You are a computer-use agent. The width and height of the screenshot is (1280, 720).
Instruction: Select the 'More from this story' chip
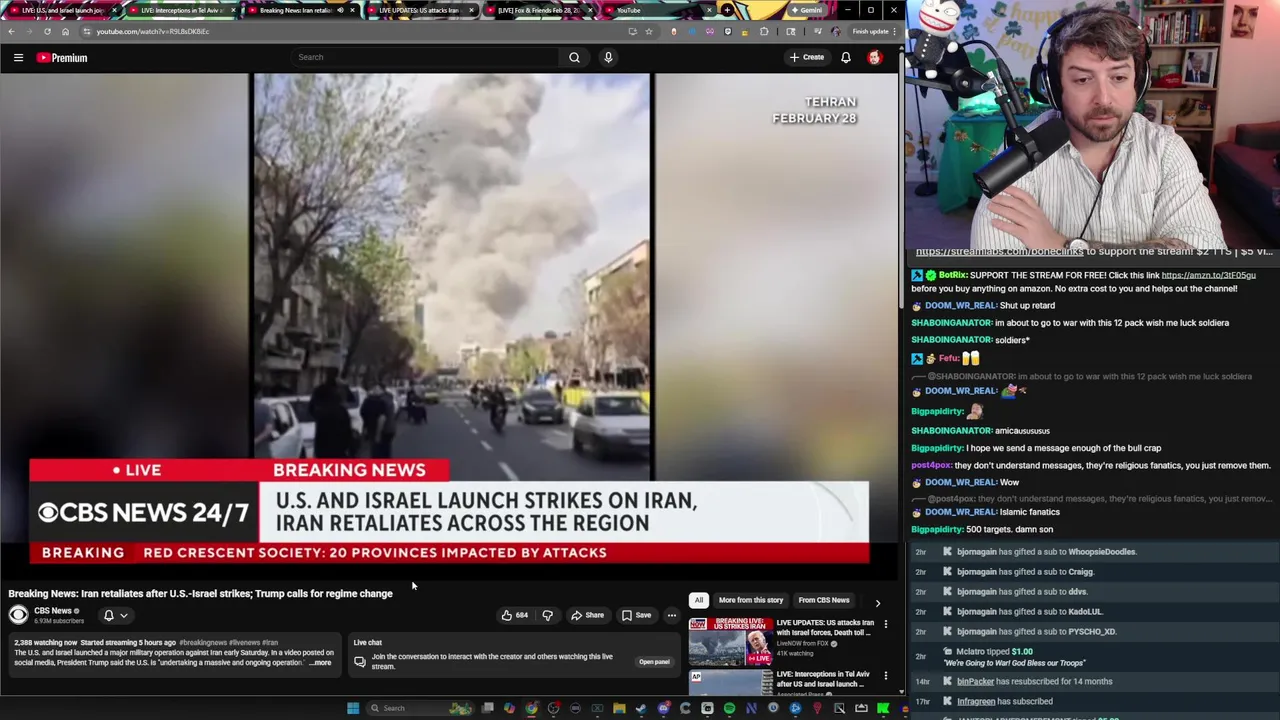point(750,600)
